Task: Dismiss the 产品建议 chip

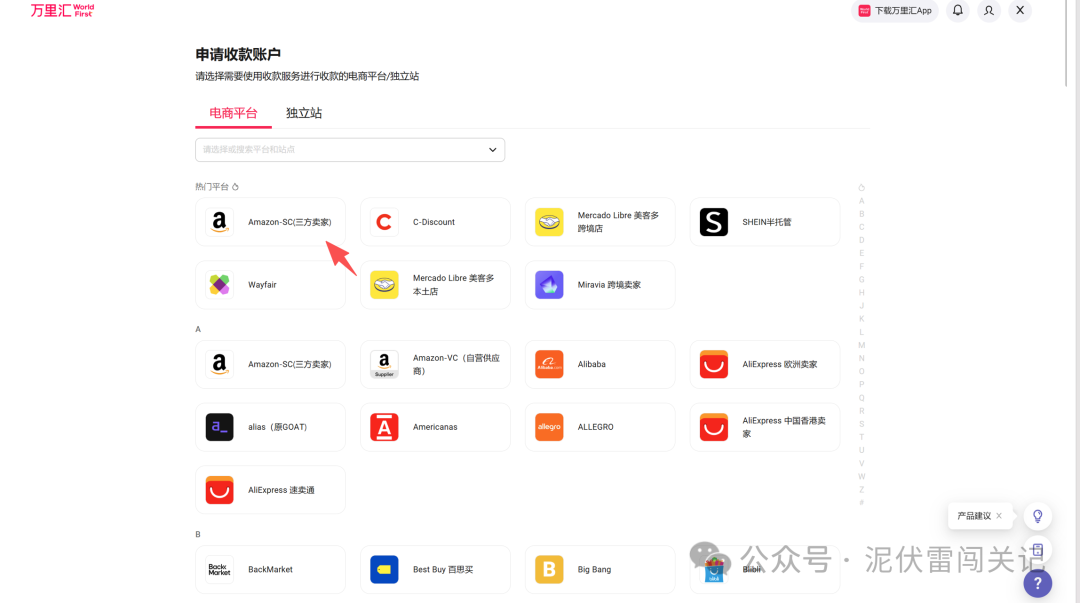Action: coord(997,516)
